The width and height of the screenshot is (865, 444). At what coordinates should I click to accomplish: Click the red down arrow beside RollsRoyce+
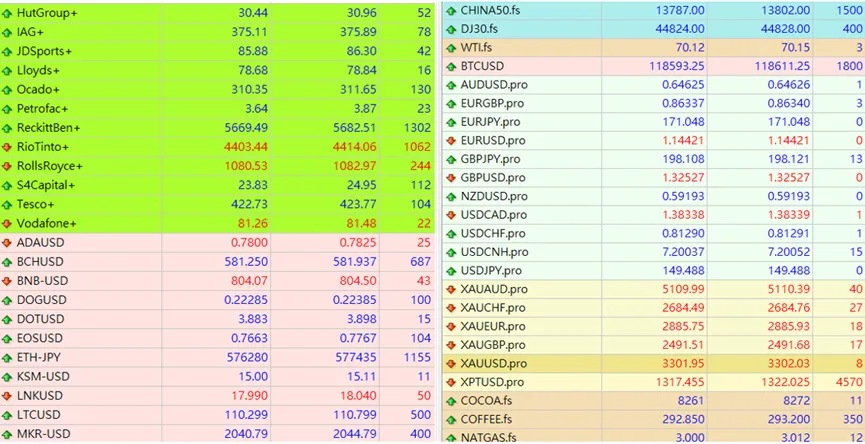7,167
